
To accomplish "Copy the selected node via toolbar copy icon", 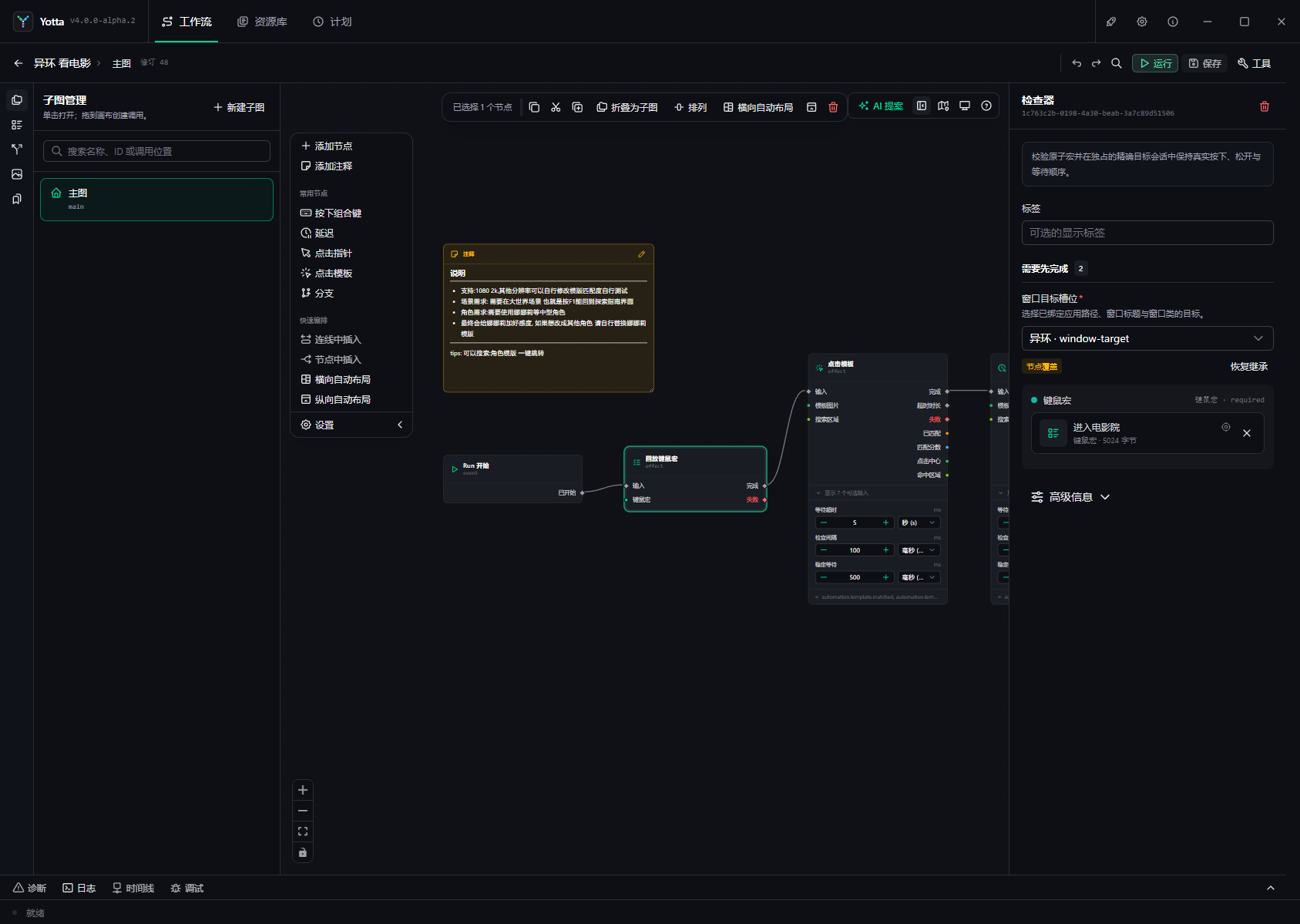I will click(x=534, y=107).
